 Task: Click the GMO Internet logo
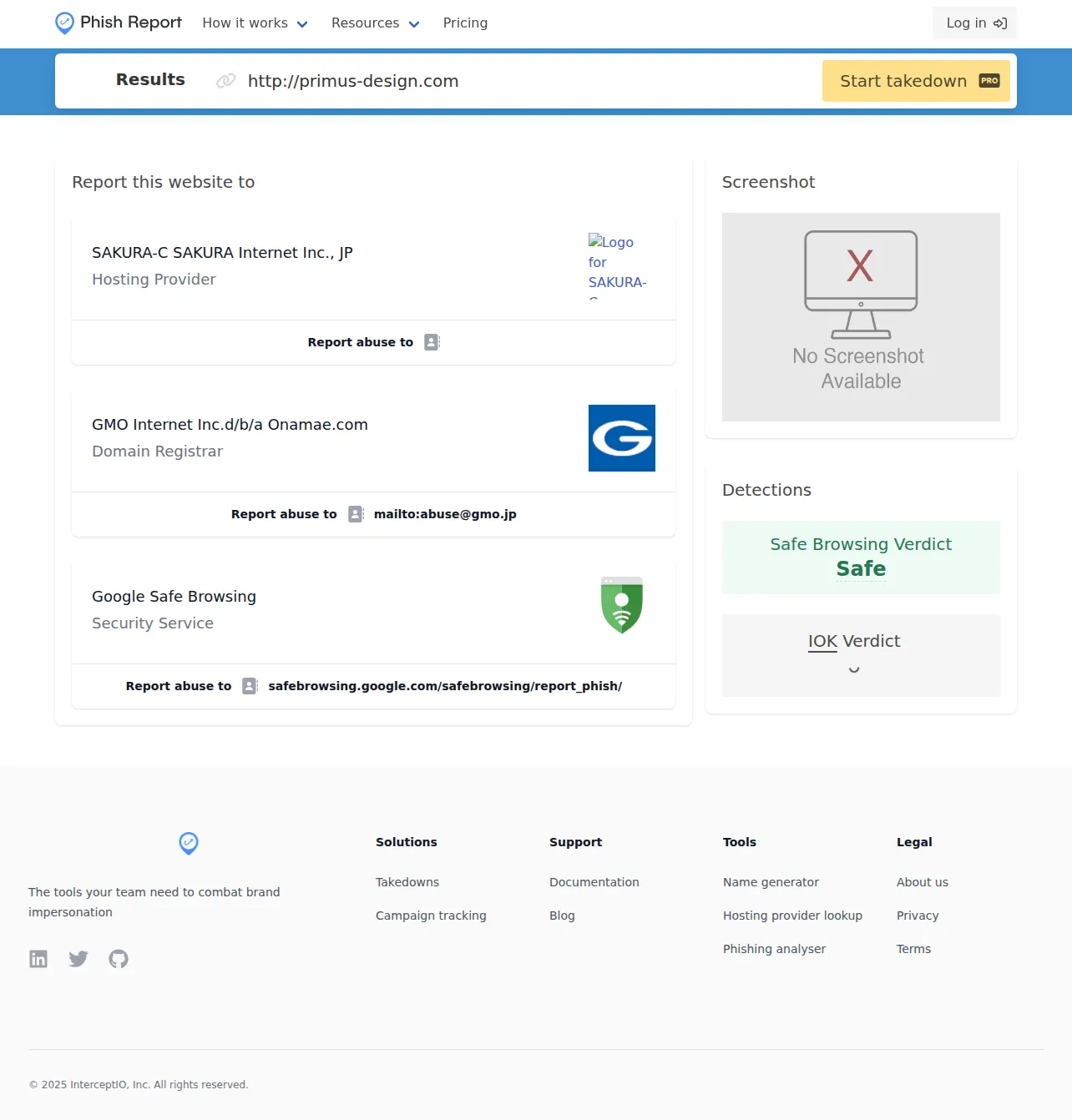pyautogui.click(x=622, y=438)
